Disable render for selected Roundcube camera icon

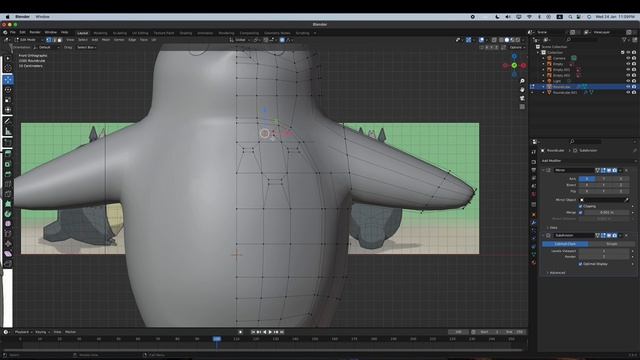pos(634,87)
